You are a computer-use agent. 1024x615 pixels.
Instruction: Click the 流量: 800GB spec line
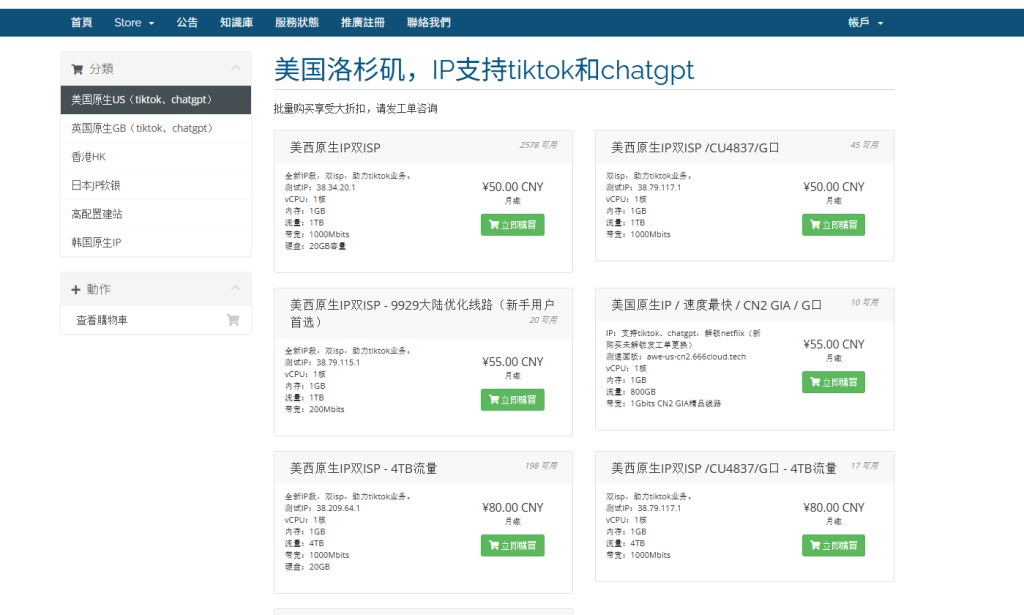pos(631,392)
